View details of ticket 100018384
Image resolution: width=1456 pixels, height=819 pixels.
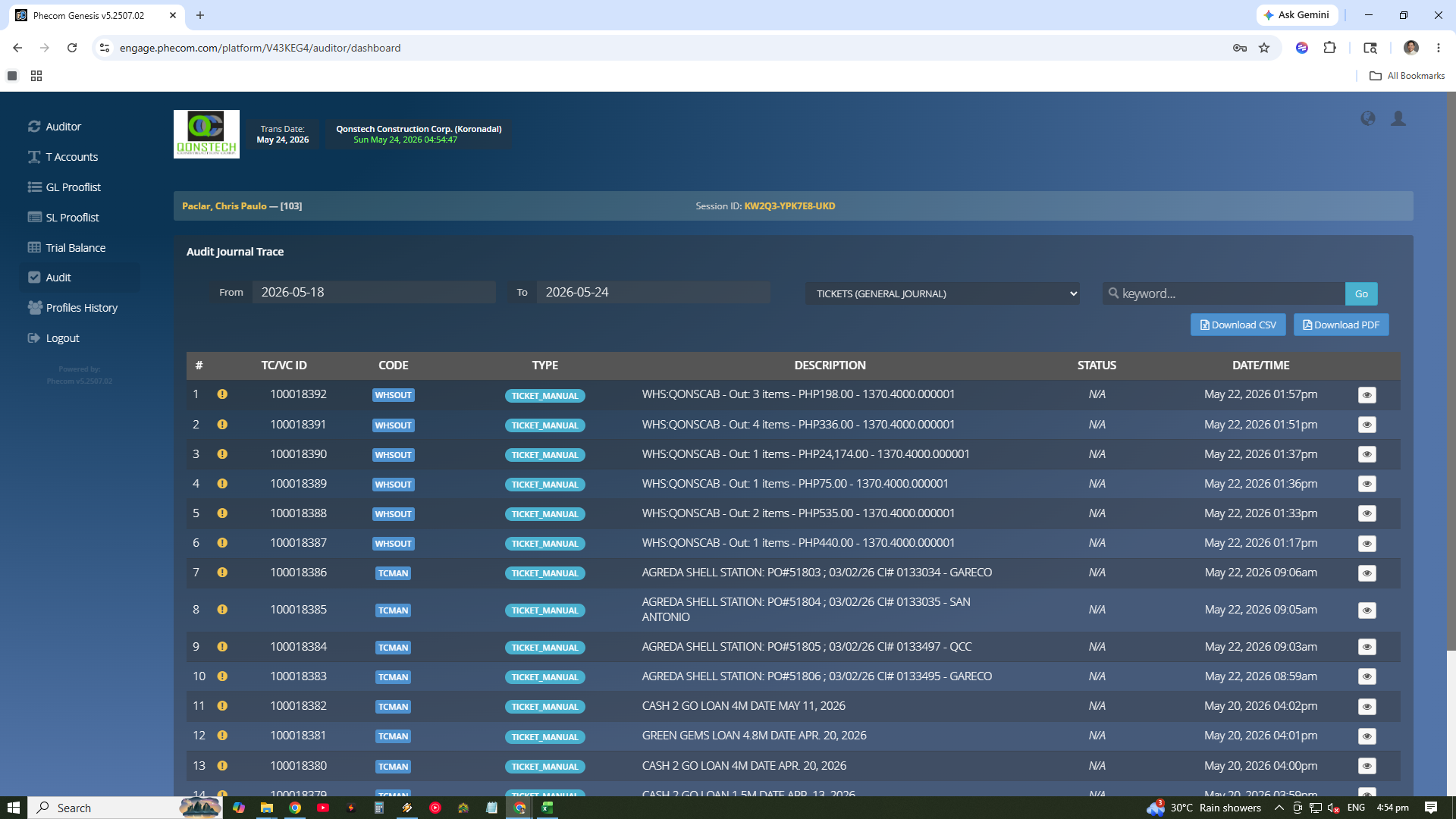pos(1367,647)
